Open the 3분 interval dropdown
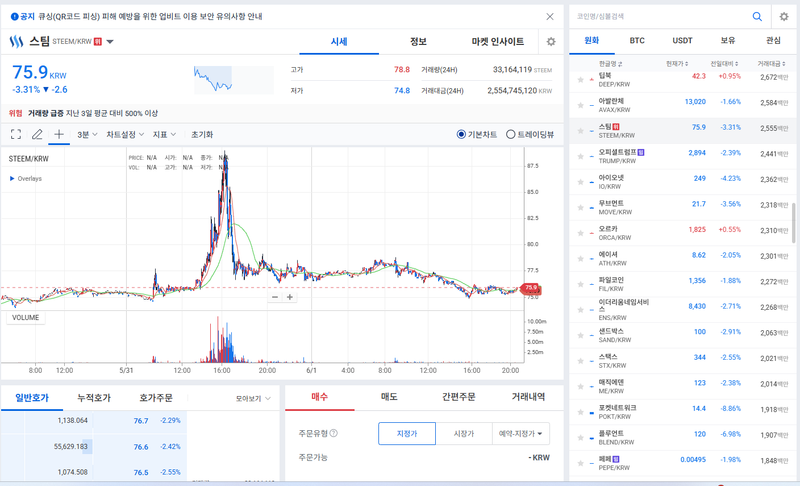 pos(87,135)
